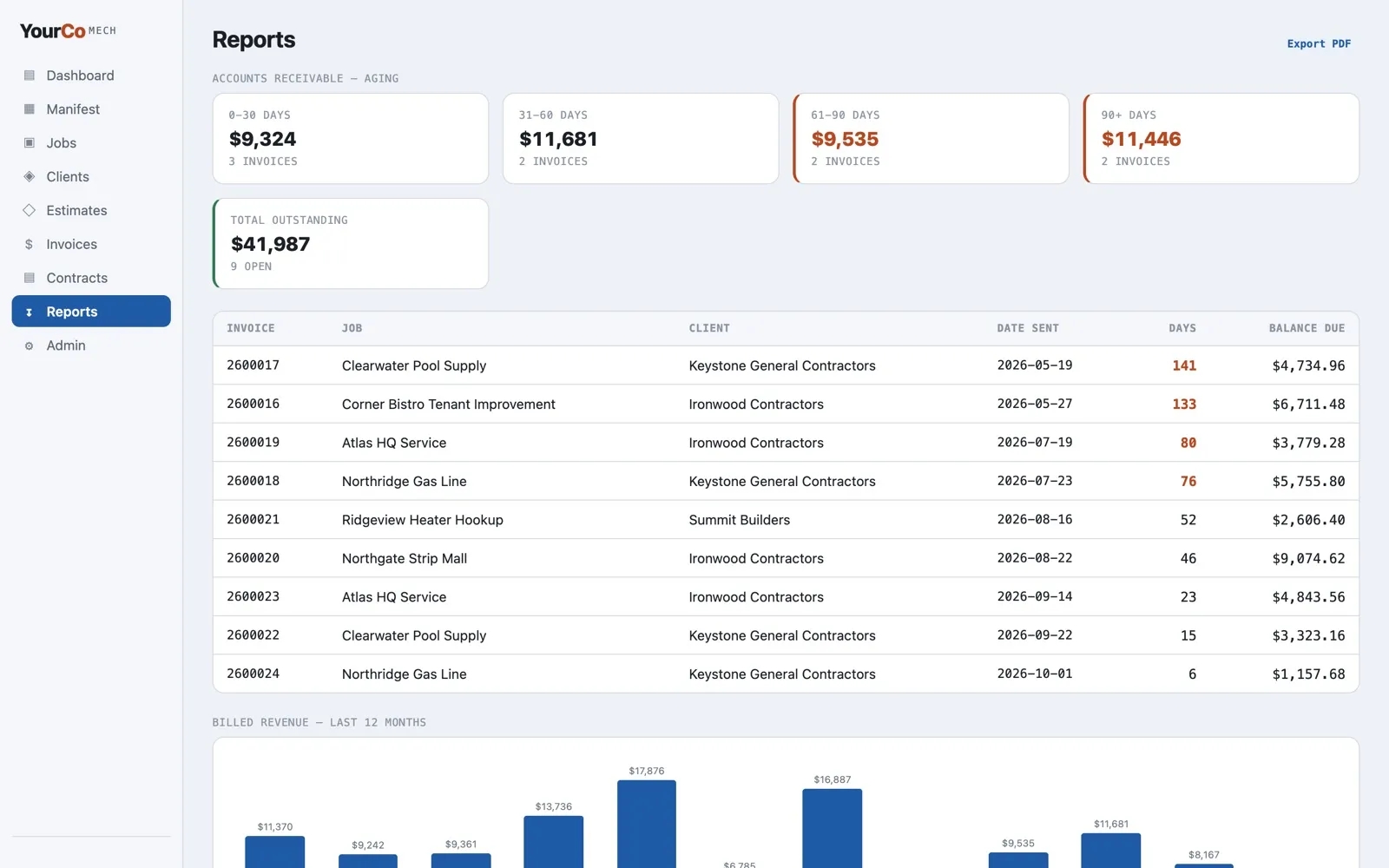Click the Manifest sidebar icon
Viewport: 1389px width, 868px height.
pos(29,109)
